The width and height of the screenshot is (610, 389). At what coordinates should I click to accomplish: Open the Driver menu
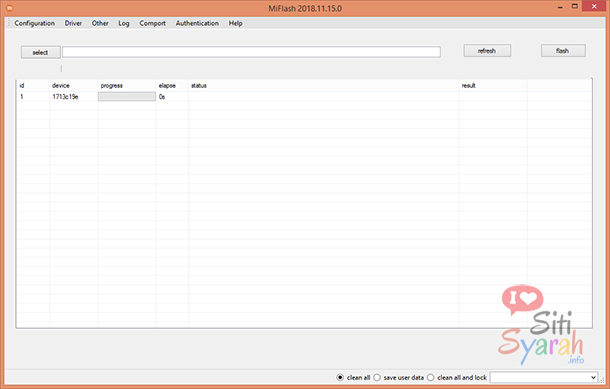73,23
